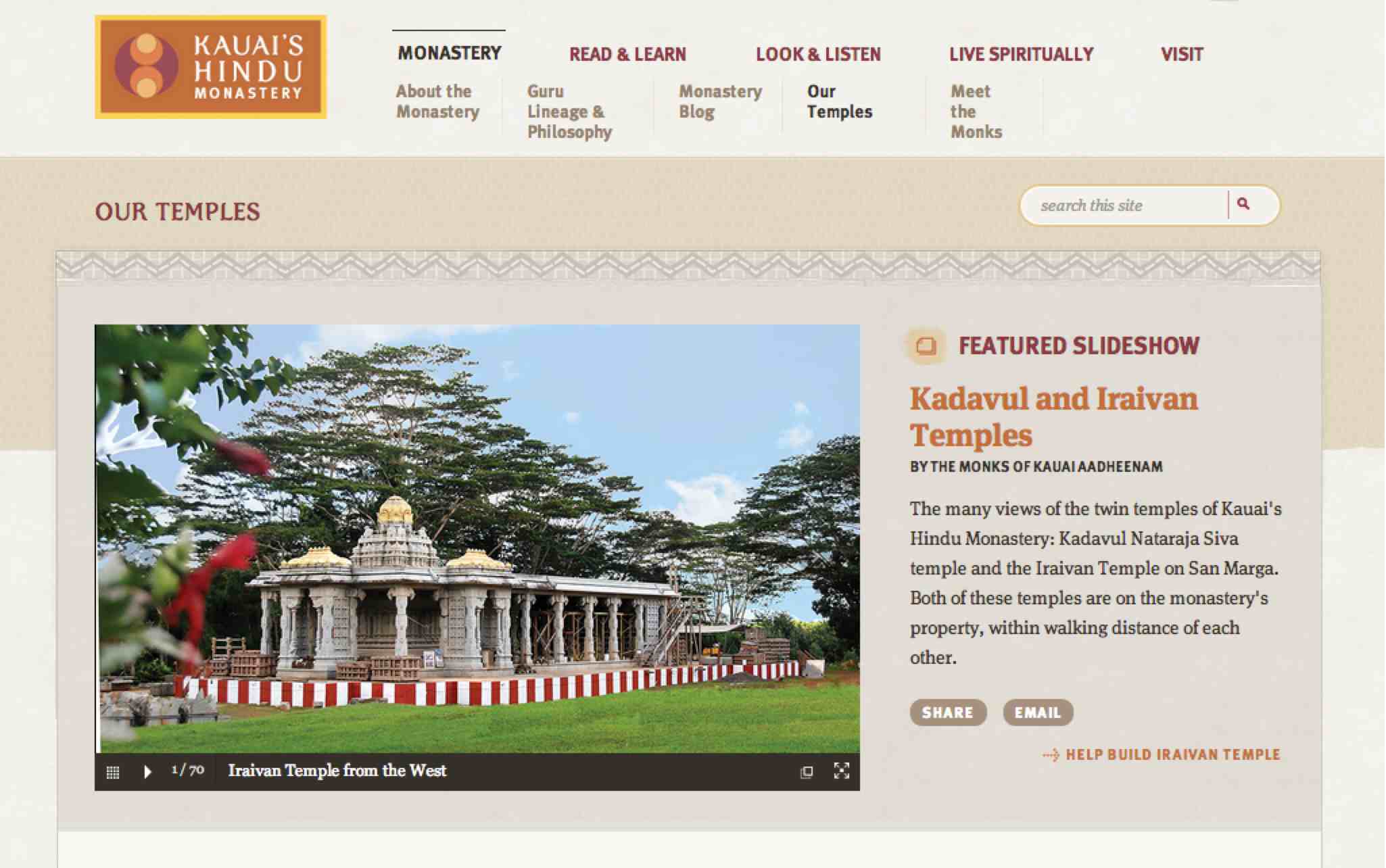Open the Monastery Blog link
1386x868 pixels.
[719, 101]
